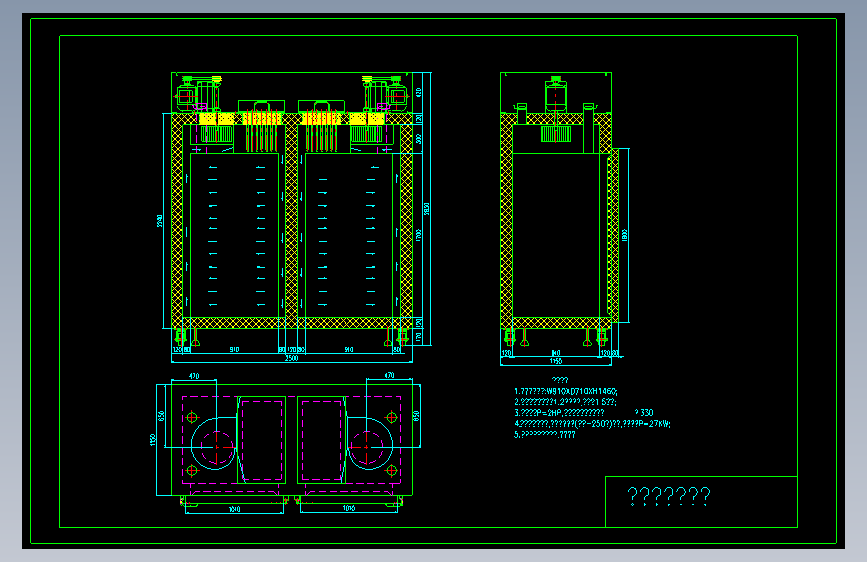
Task: Select note line 2 containing 1.2
Action: pyautogui.click(x=565, y=402)
